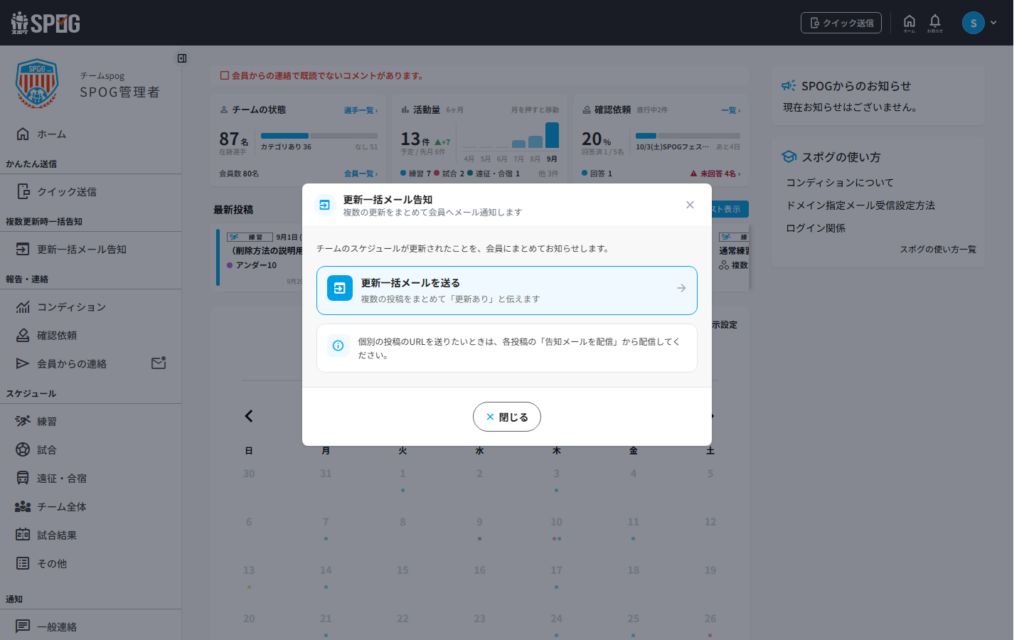
Task: Go to previous month arrow
Action: pos(248,416)
